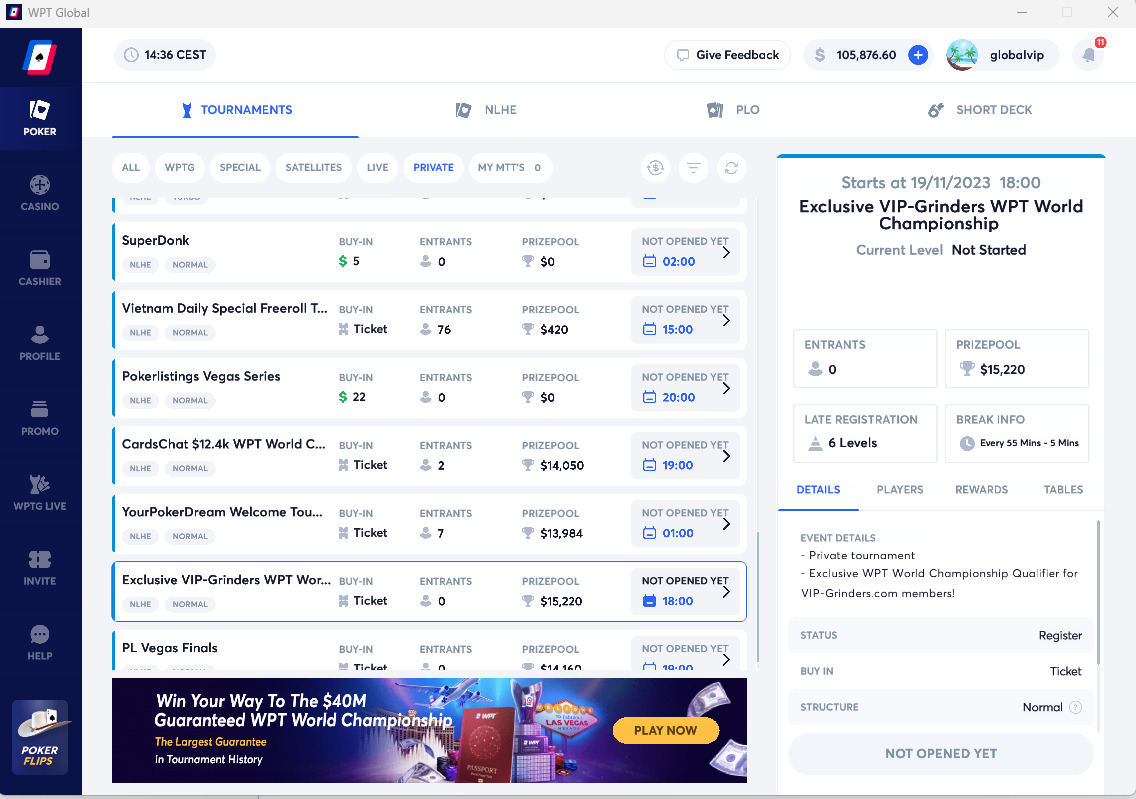
Task: Click the Give Feedback button
Action: click(x=727, y=55)
